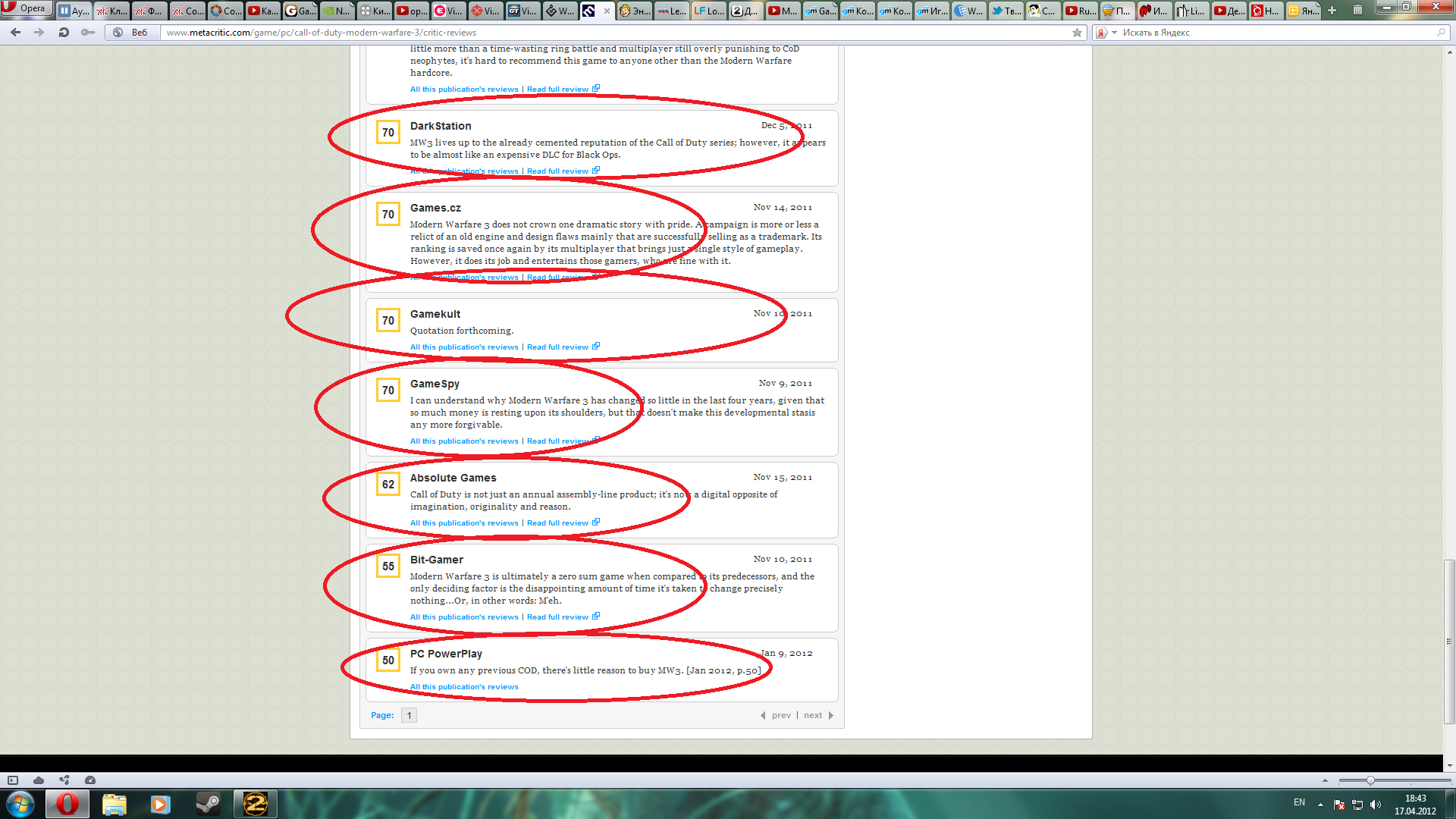The height and width of the screenshot is (819, 1456).
Task: Click the DarkStation publication name
Action: point(441,126)
